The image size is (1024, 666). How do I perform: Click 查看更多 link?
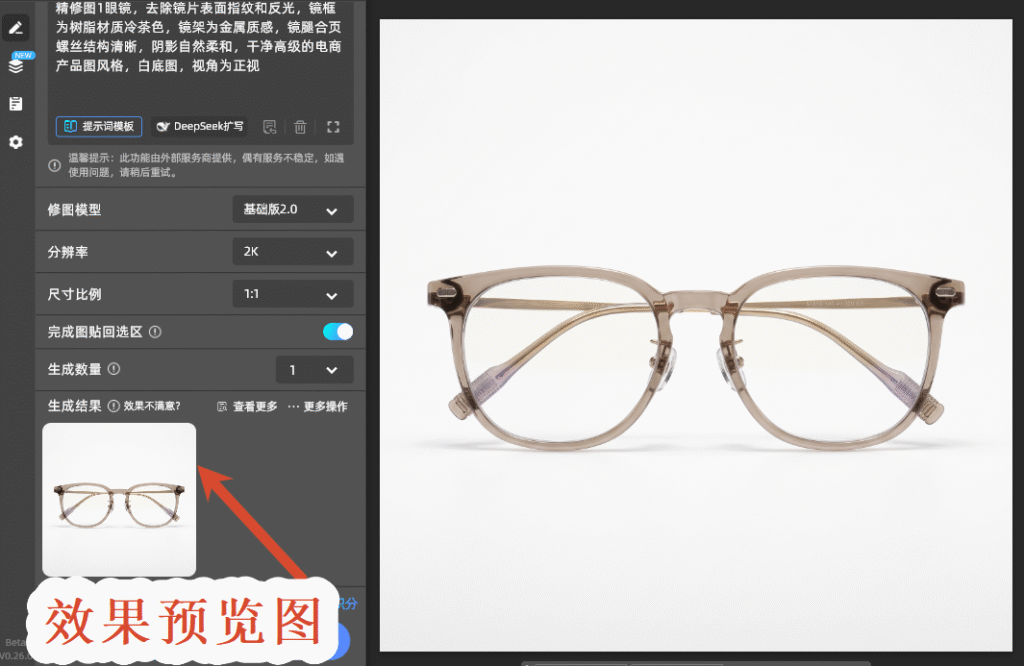point(248,406)
